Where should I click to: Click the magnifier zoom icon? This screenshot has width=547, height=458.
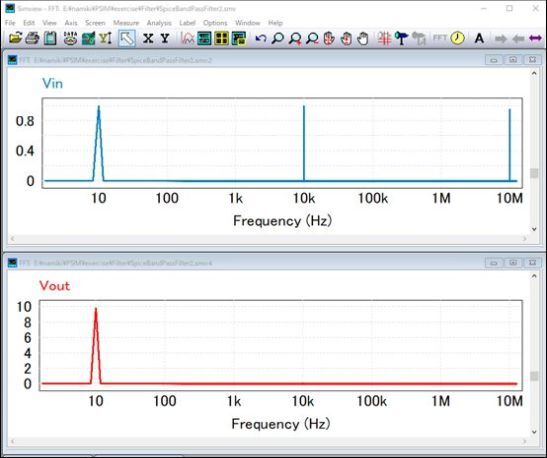pos(278,38)
